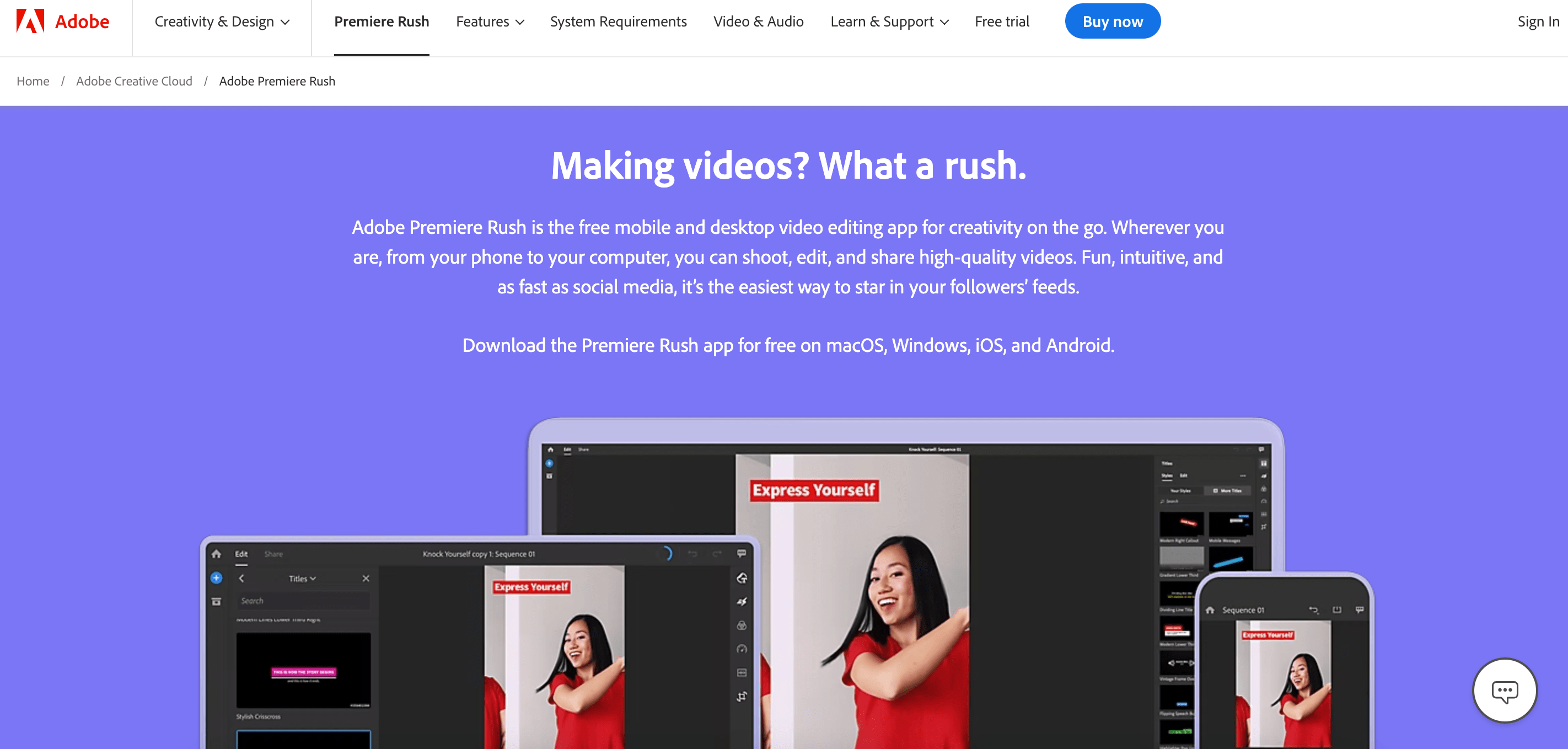
Task: Open Color circles icon on tablet rail
Action: point(742,625)
